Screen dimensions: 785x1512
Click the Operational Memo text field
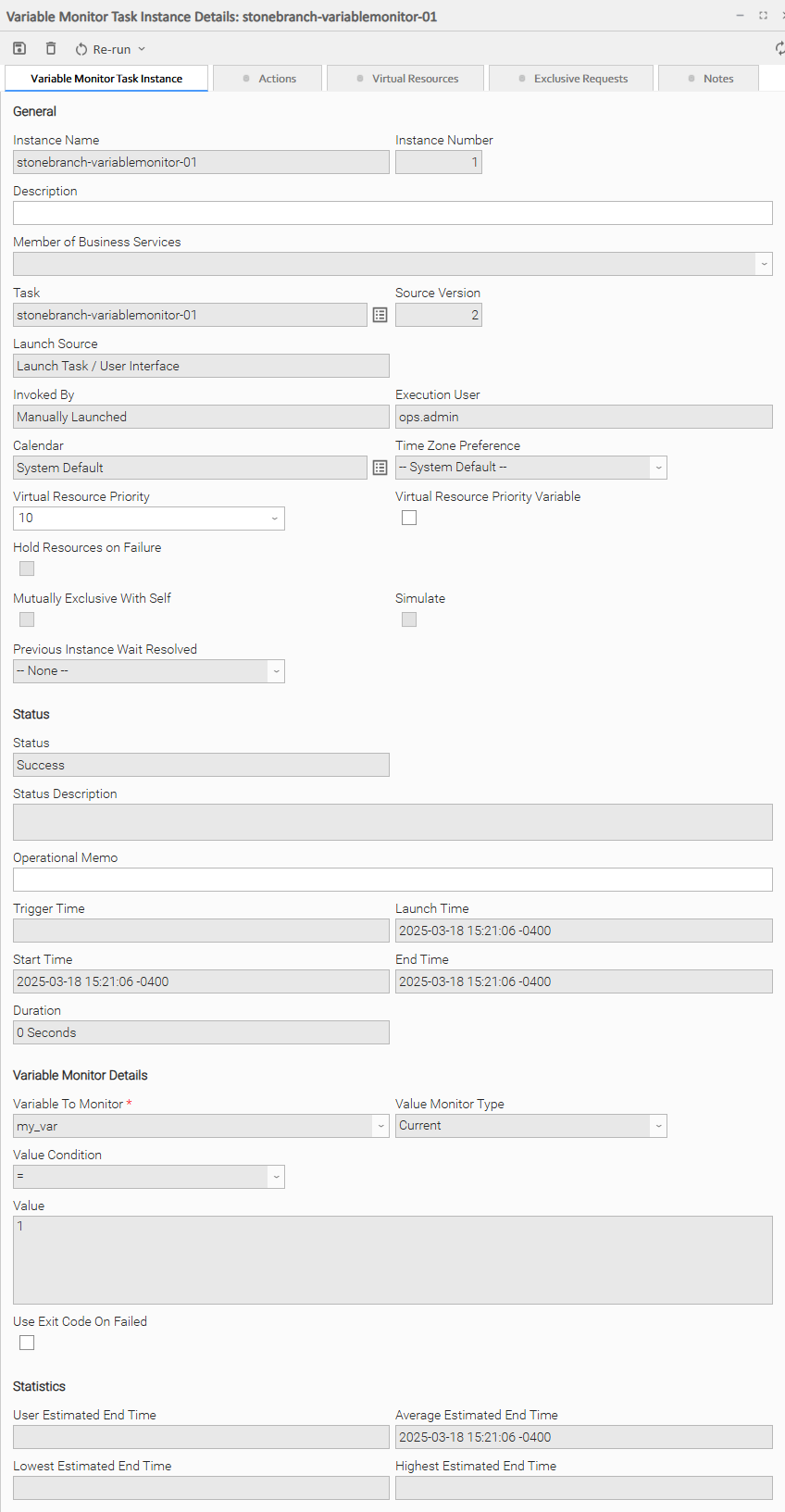click(x=392, y=880)
